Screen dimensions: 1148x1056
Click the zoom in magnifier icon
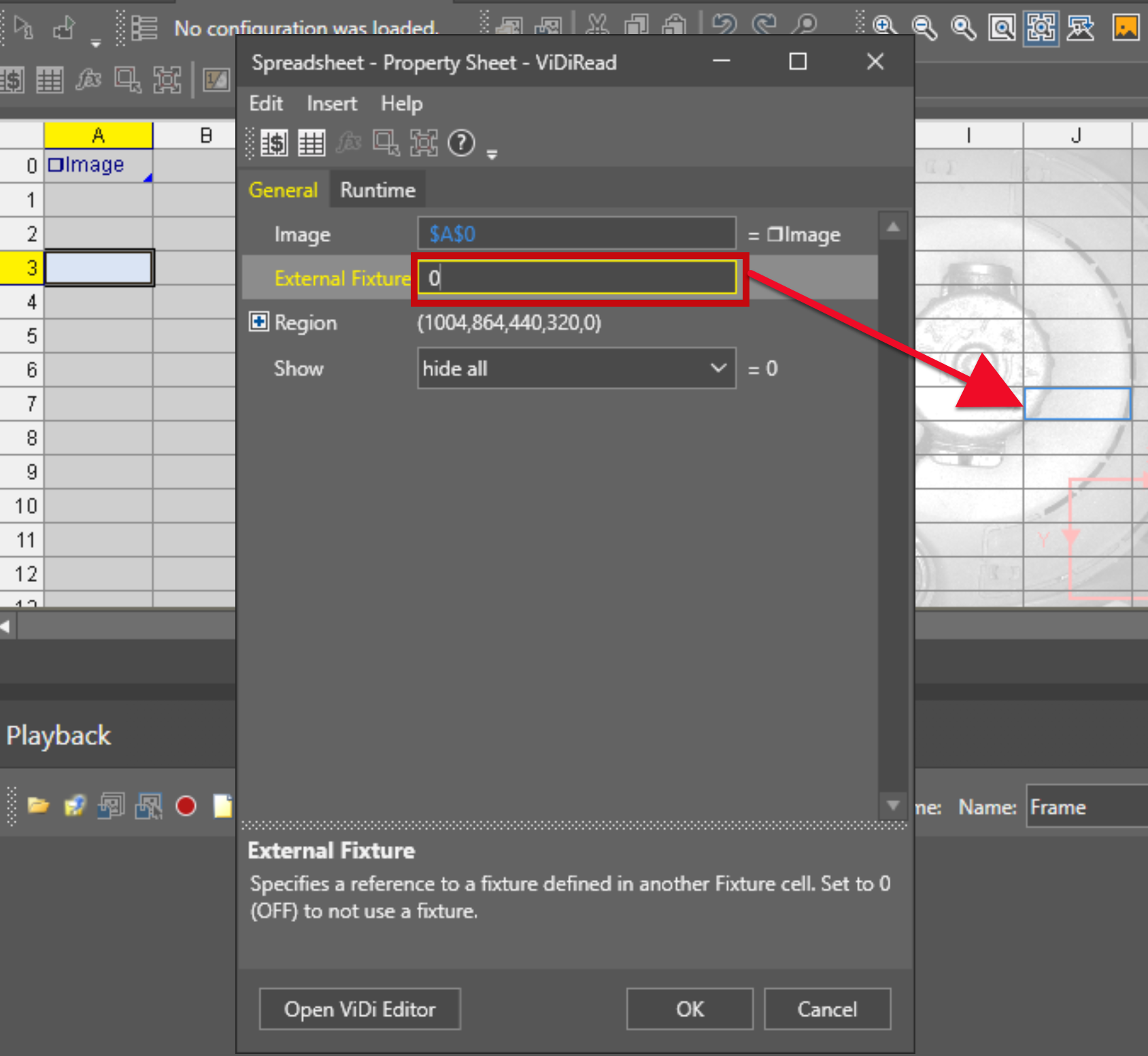(x=883, y=27)
